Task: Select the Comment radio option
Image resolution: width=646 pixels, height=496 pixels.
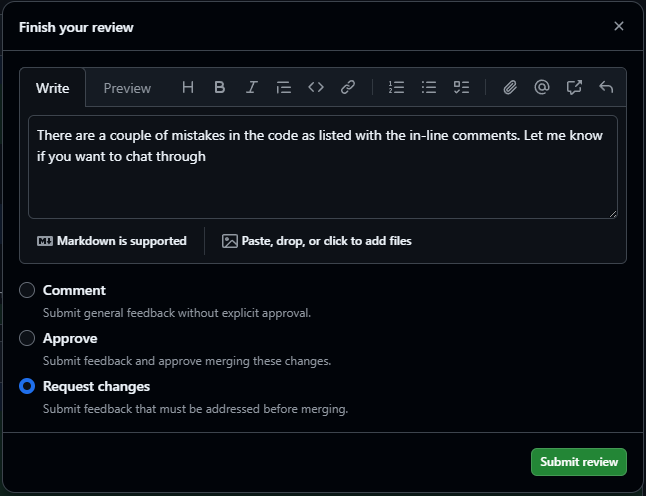Action: coord(27,290)
